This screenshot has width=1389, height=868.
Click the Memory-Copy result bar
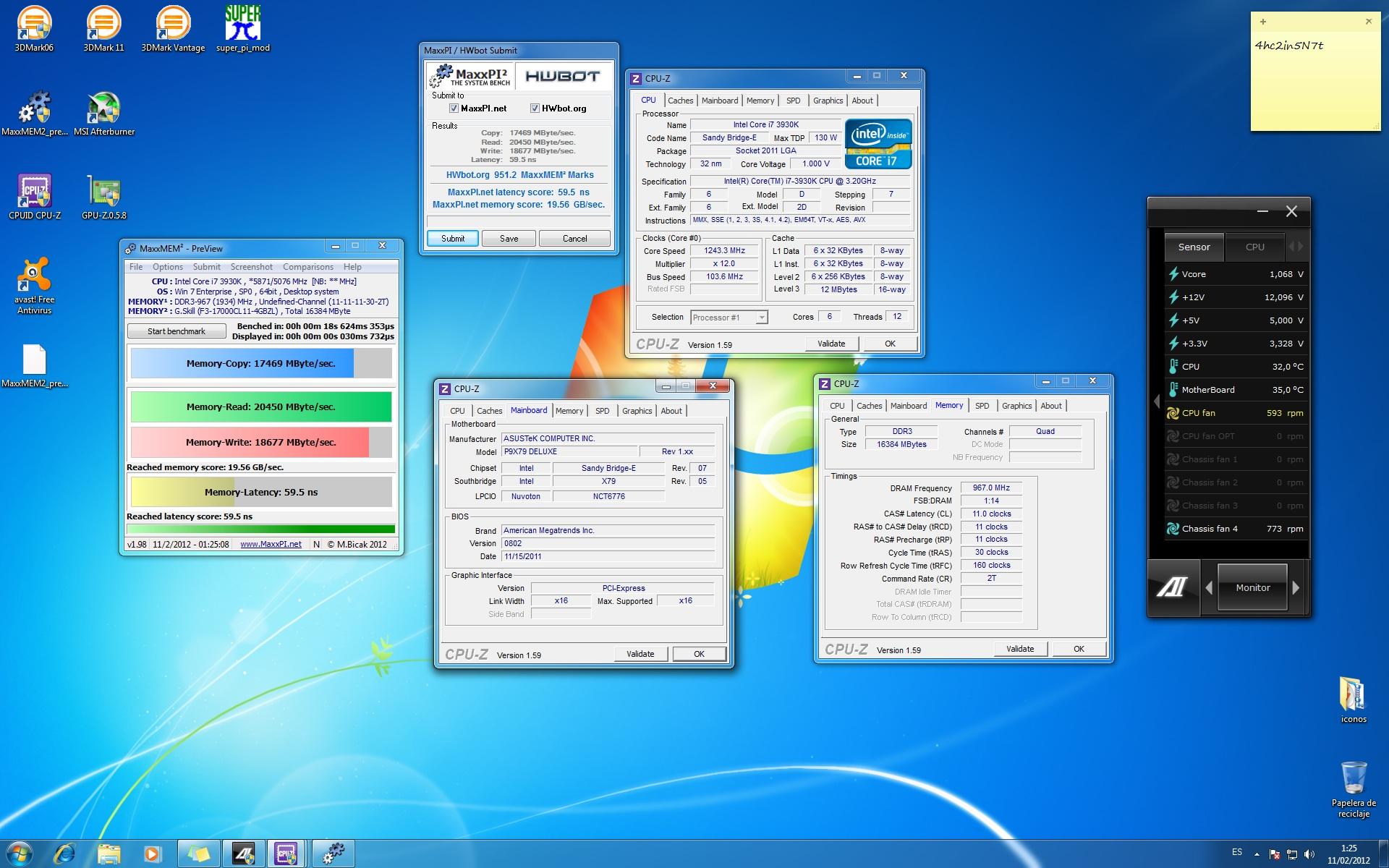point(261,363)
